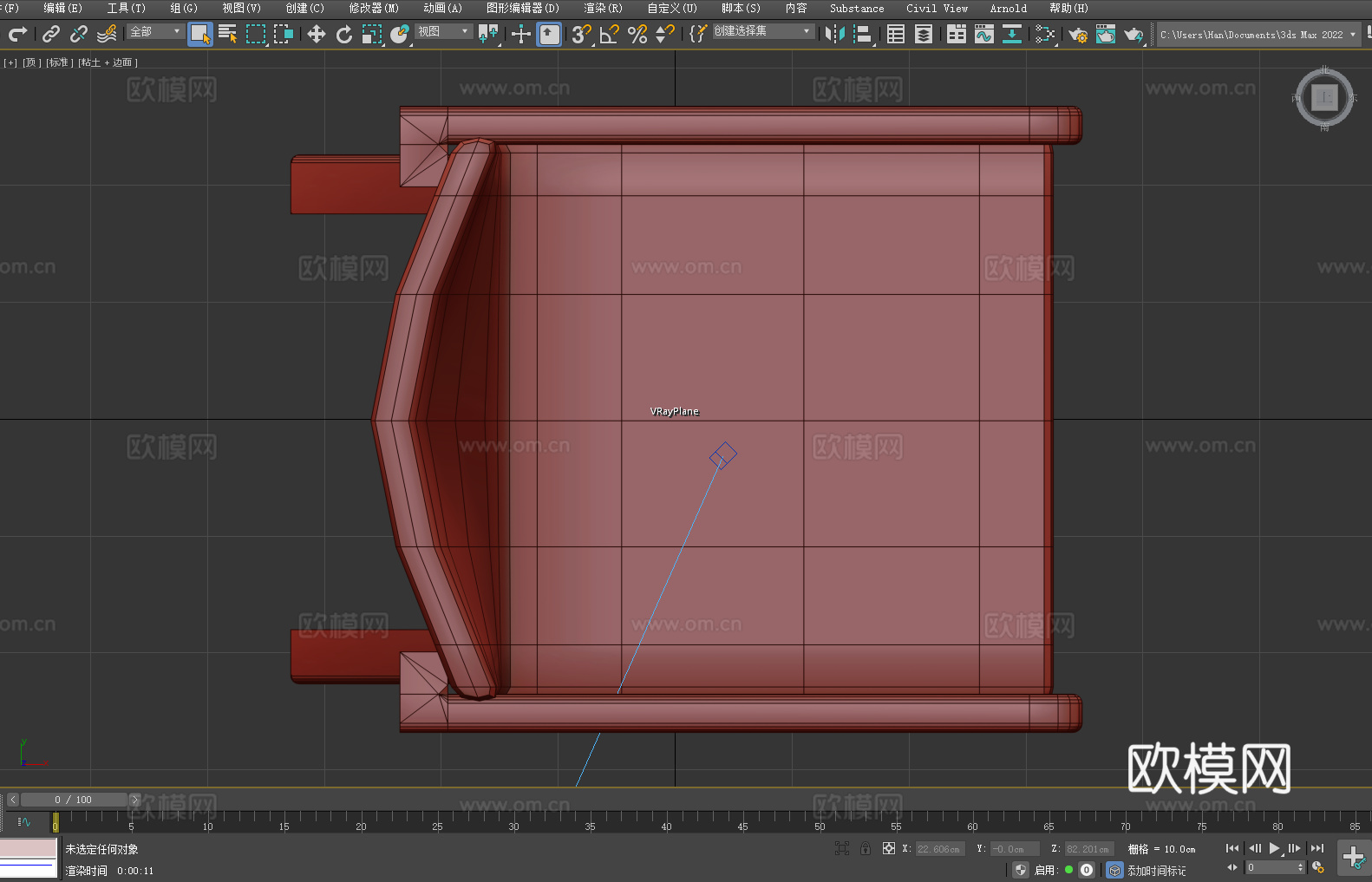This screenshot has height=882, width=1372.
Task: Click the Edit Named Selection Sets icon
Action: pyautogui.click(x=698, y=34)
